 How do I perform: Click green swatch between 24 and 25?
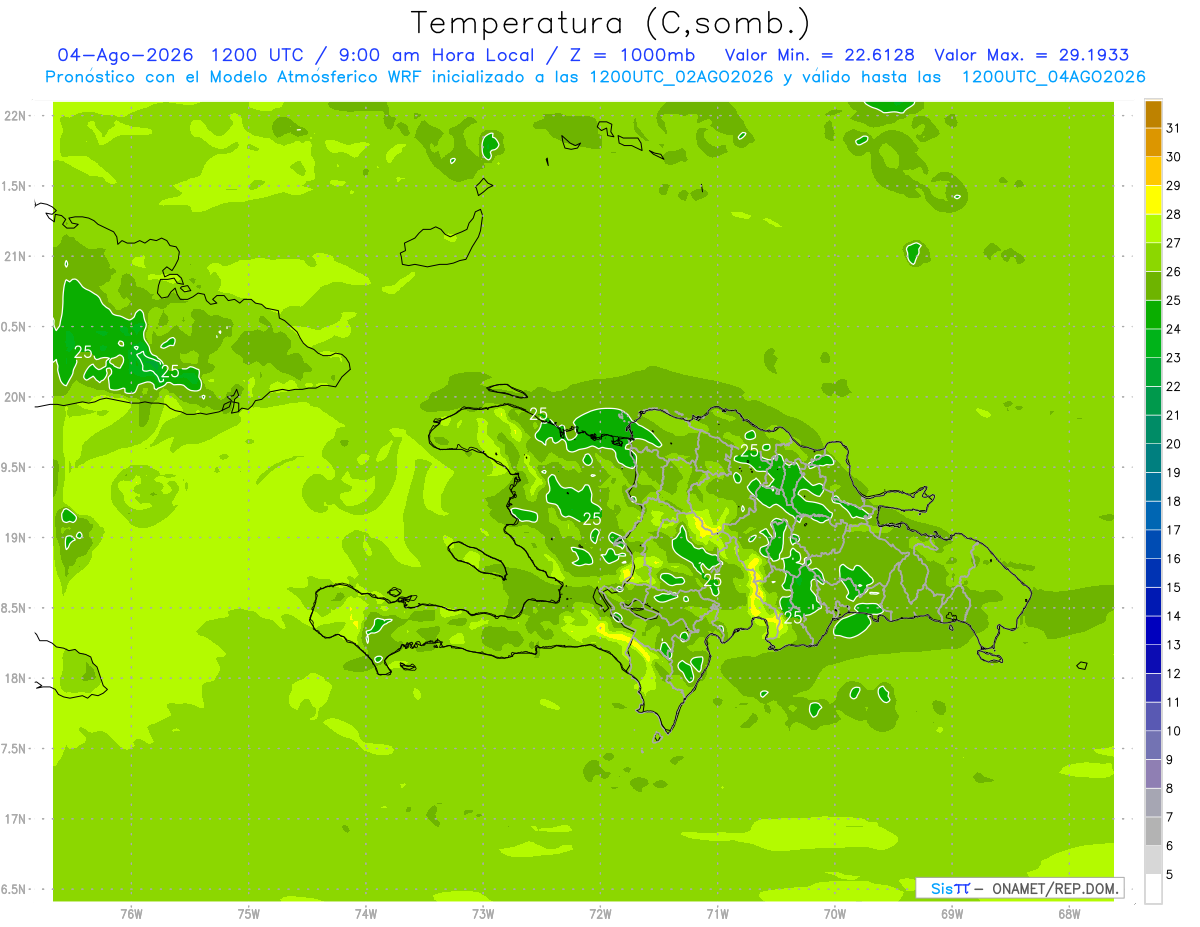pos(1153,315)
